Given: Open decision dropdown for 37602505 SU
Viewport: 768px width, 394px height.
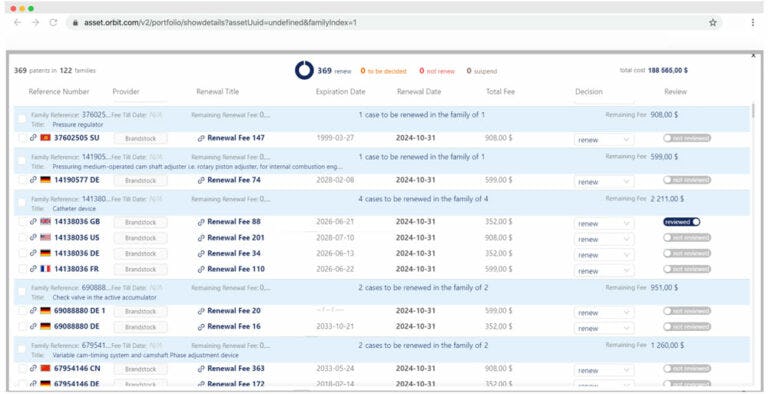Looking at the screenshot, I should (x=603, y=140).
